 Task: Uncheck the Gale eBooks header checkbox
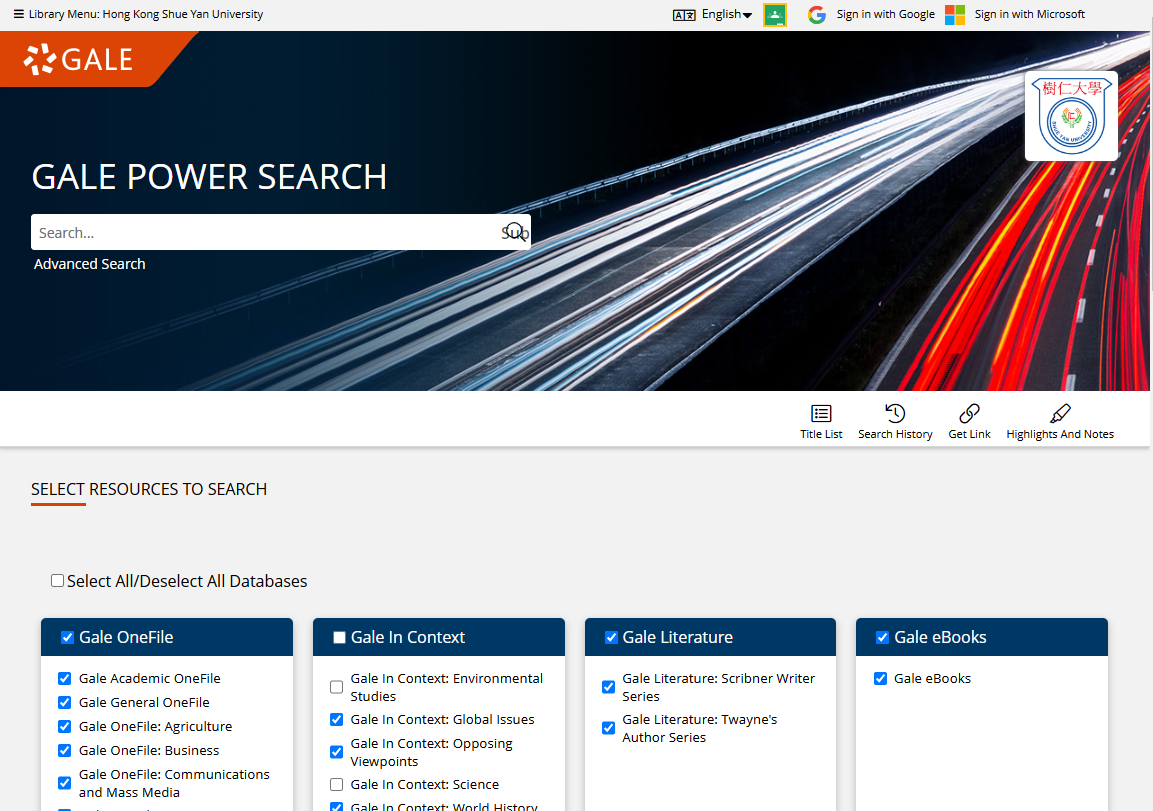(x=883, y=638)
